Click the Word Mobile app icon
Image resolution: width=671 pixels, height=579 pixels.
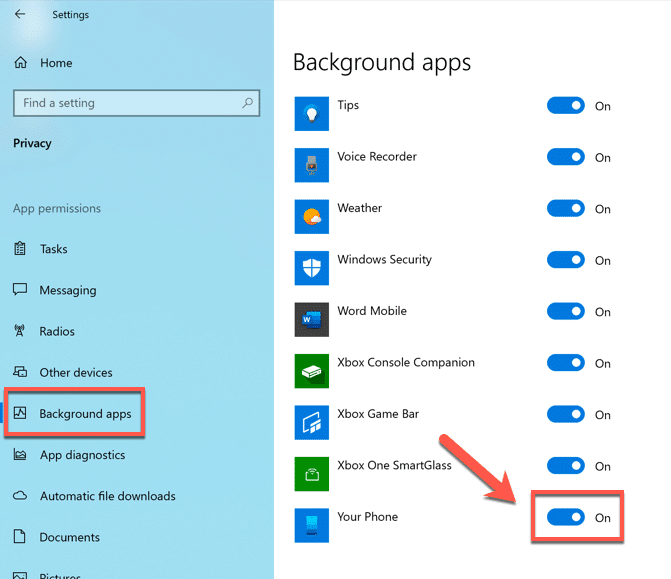click(x=312, y=320)
